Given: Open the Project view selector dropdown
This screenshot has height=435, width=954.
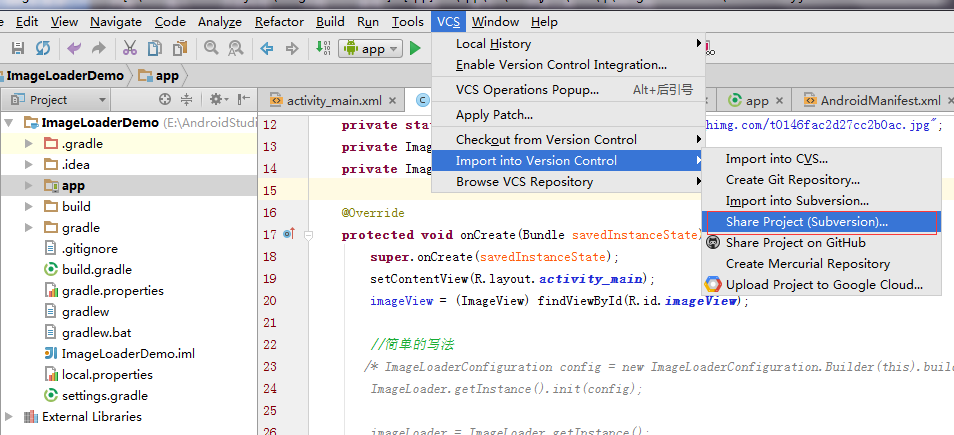Looking at the screenshot, I should (59, 100).
